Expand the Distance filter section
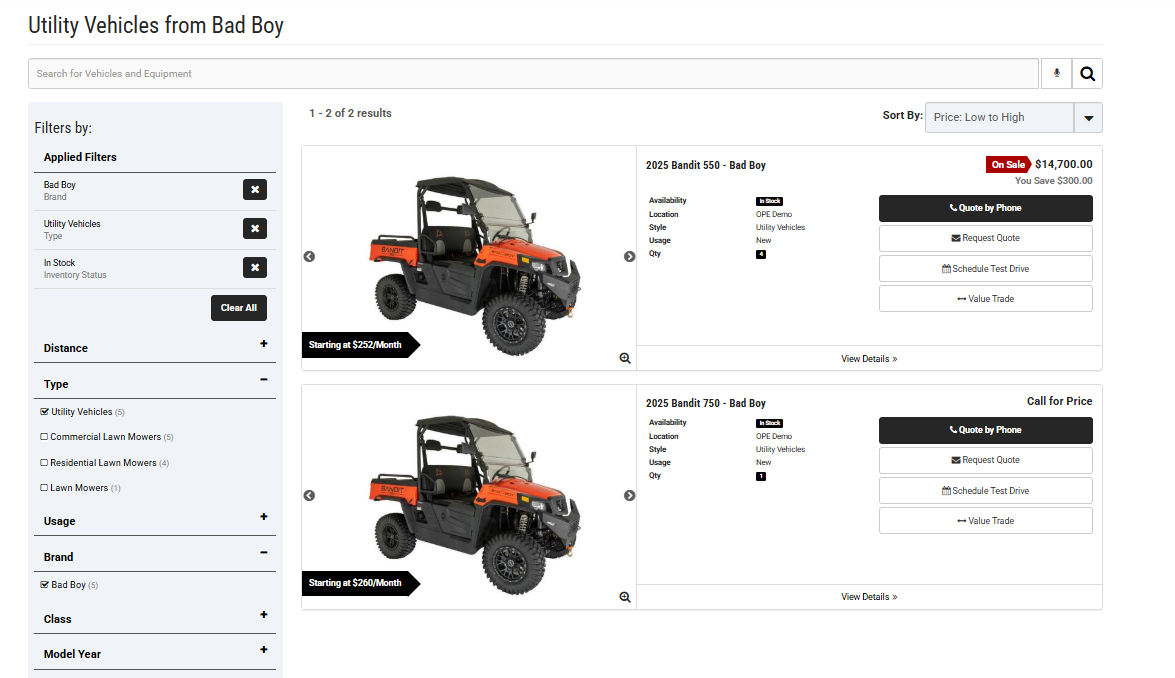The image size is (1175, 678). [264, 344]
